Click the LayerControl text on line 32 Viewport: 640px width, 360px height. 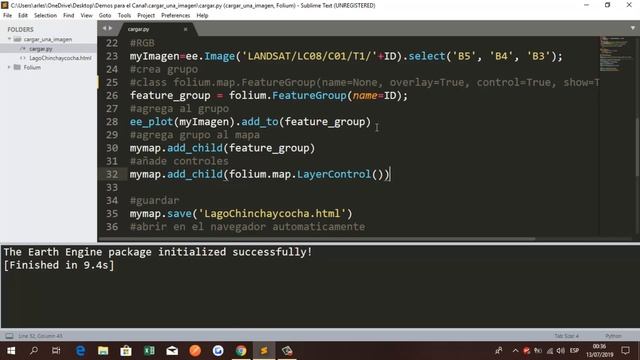click(334, 174)
